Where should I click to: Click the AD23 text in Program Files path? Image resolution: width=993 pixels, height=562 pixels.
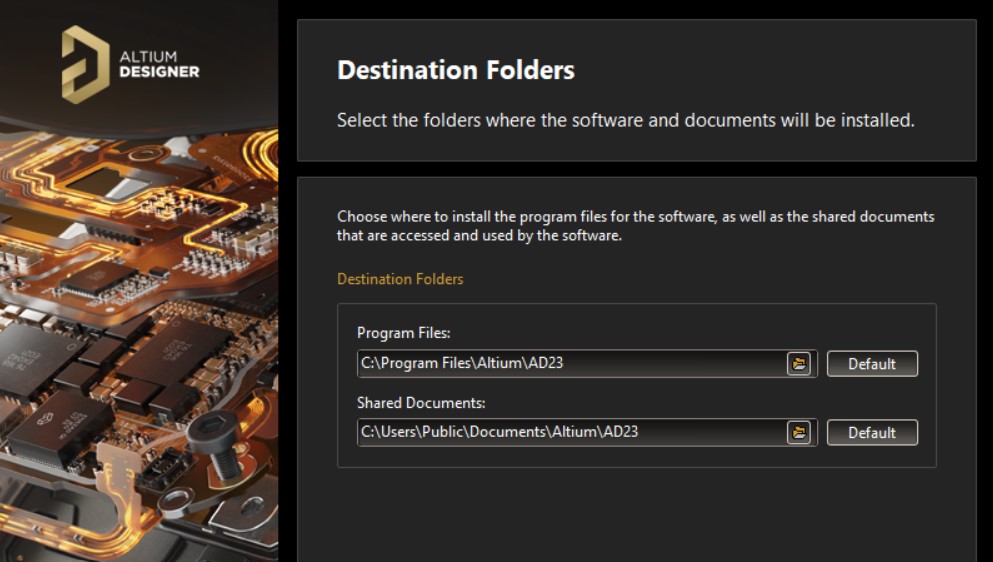coord(545,364)
